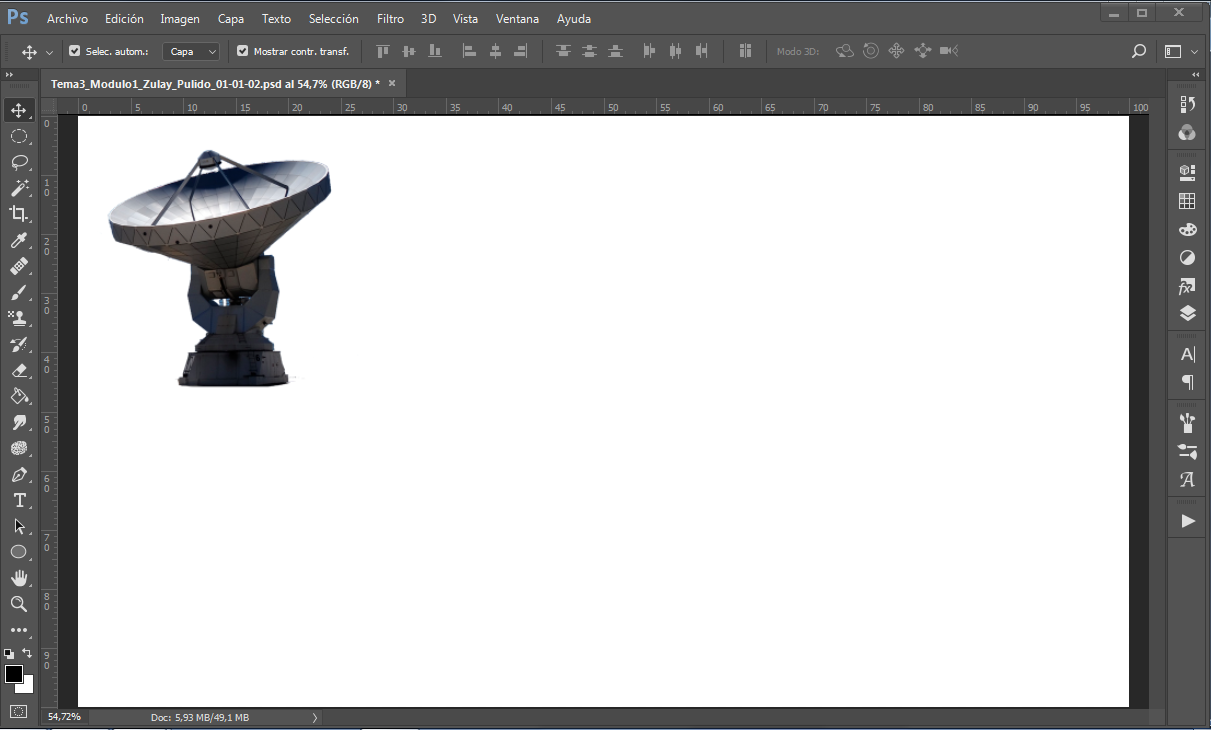Select the Eyedropper tool
Image resolution: width=1211 pixels, height=730 pixels.
(x=19, y=240)
